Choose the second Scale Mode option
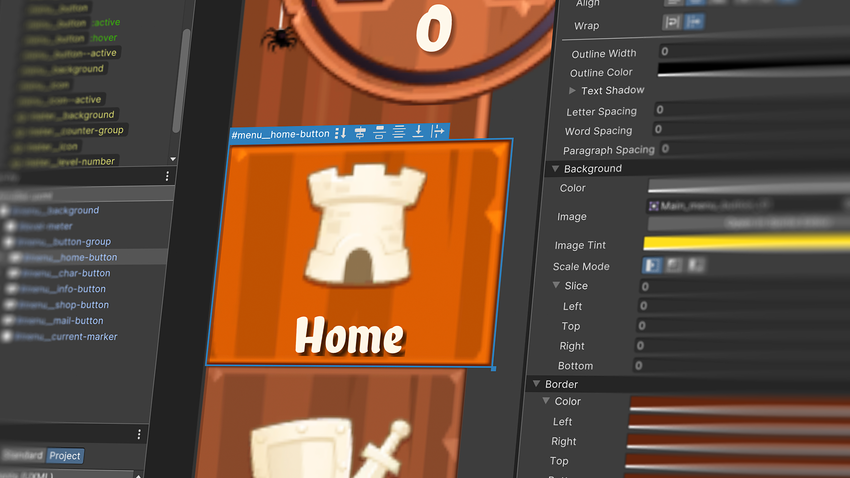This screenshot has width=850, height=478. 674,264
